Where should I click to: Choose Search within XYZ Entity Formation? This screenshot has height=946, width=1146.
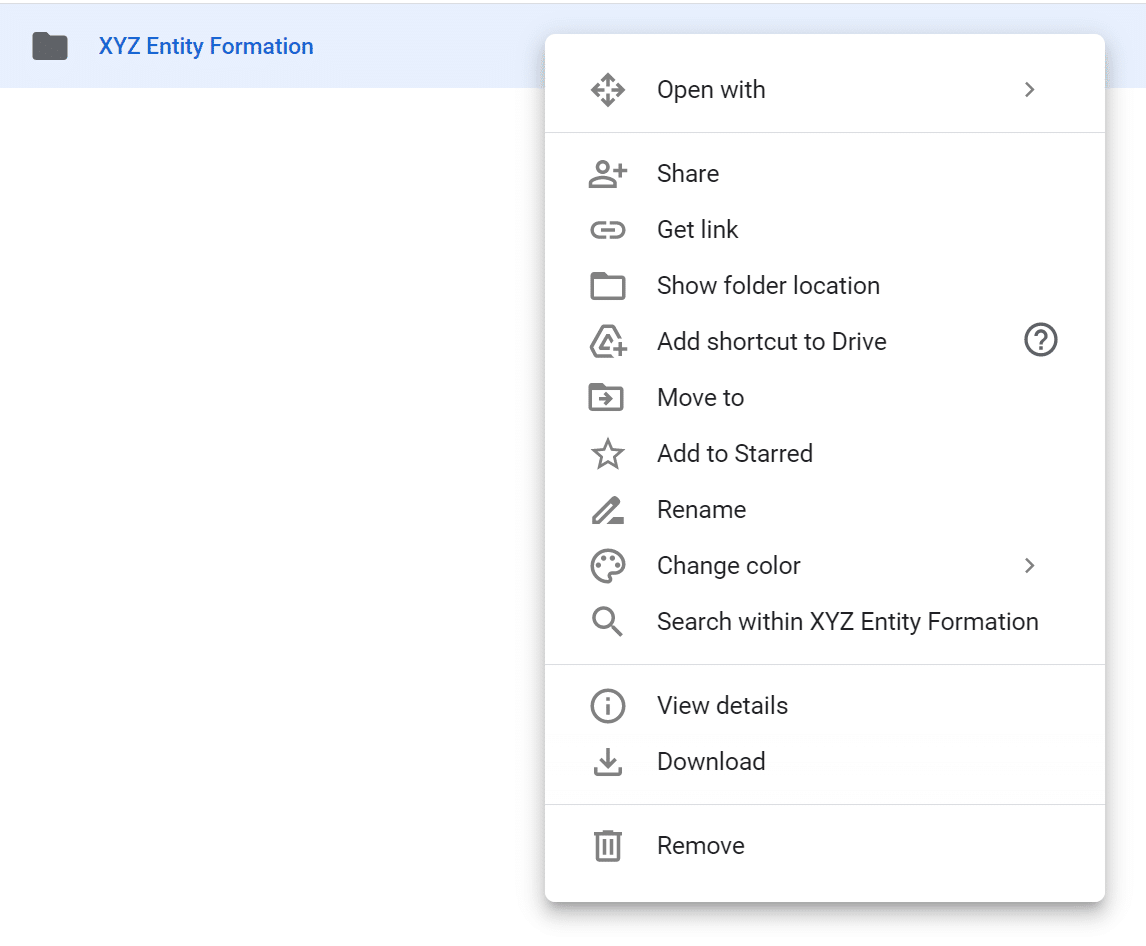(824, 622)
